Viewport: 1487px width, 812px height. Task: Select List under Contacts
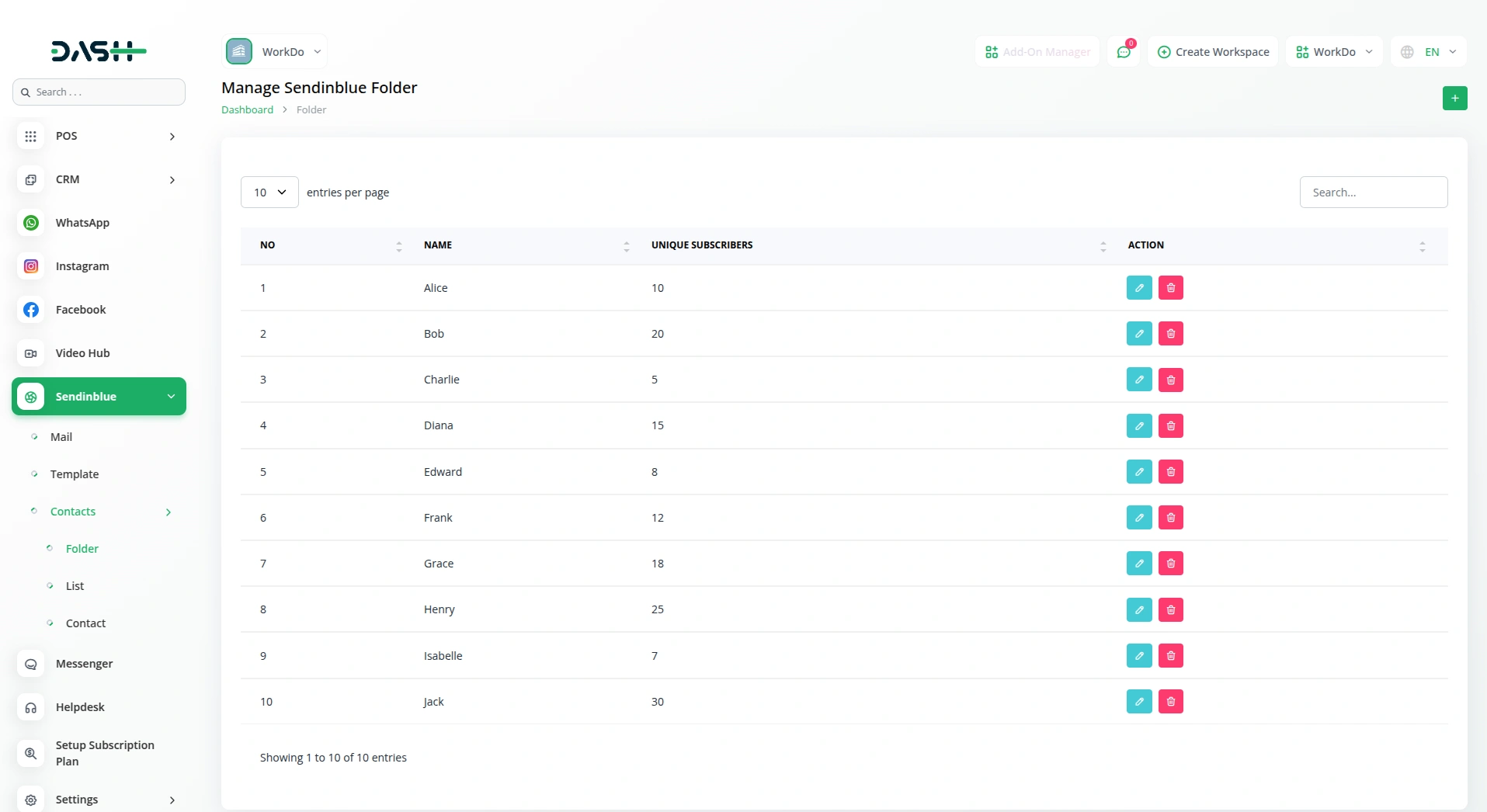[x=75, y=586]
